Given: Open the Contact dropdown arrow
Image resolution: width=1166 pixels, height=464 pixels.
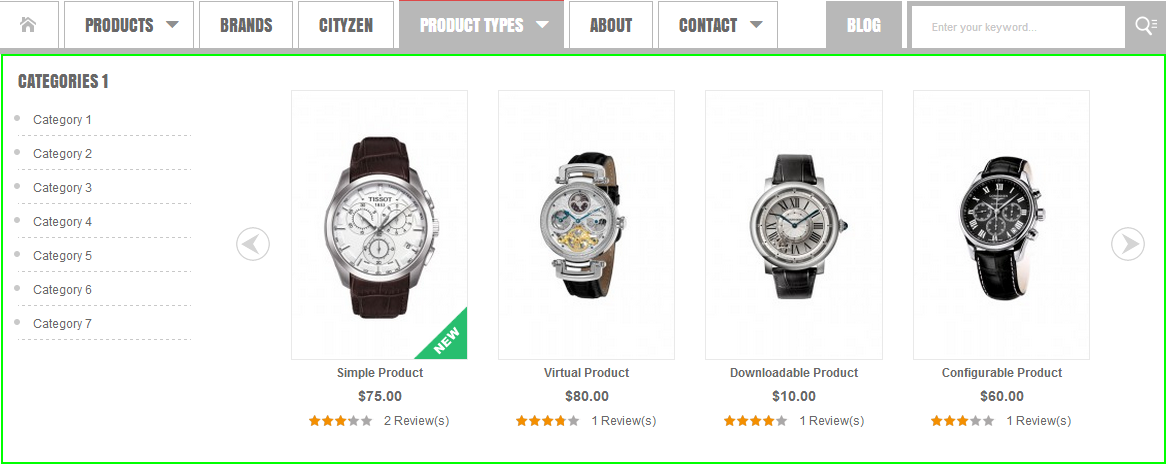Looking at the screenshot, I should tap(756, 25).
